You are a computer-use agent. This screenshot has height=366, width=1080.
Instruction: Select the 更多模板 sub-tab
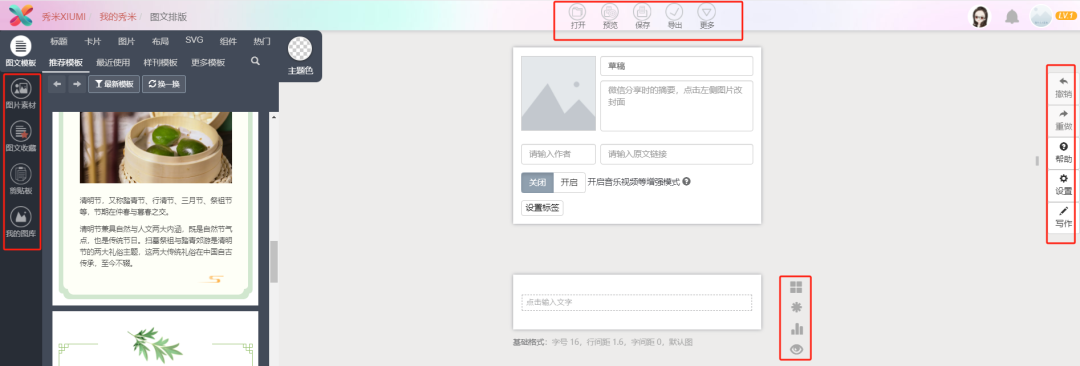[x=208, y=63]
